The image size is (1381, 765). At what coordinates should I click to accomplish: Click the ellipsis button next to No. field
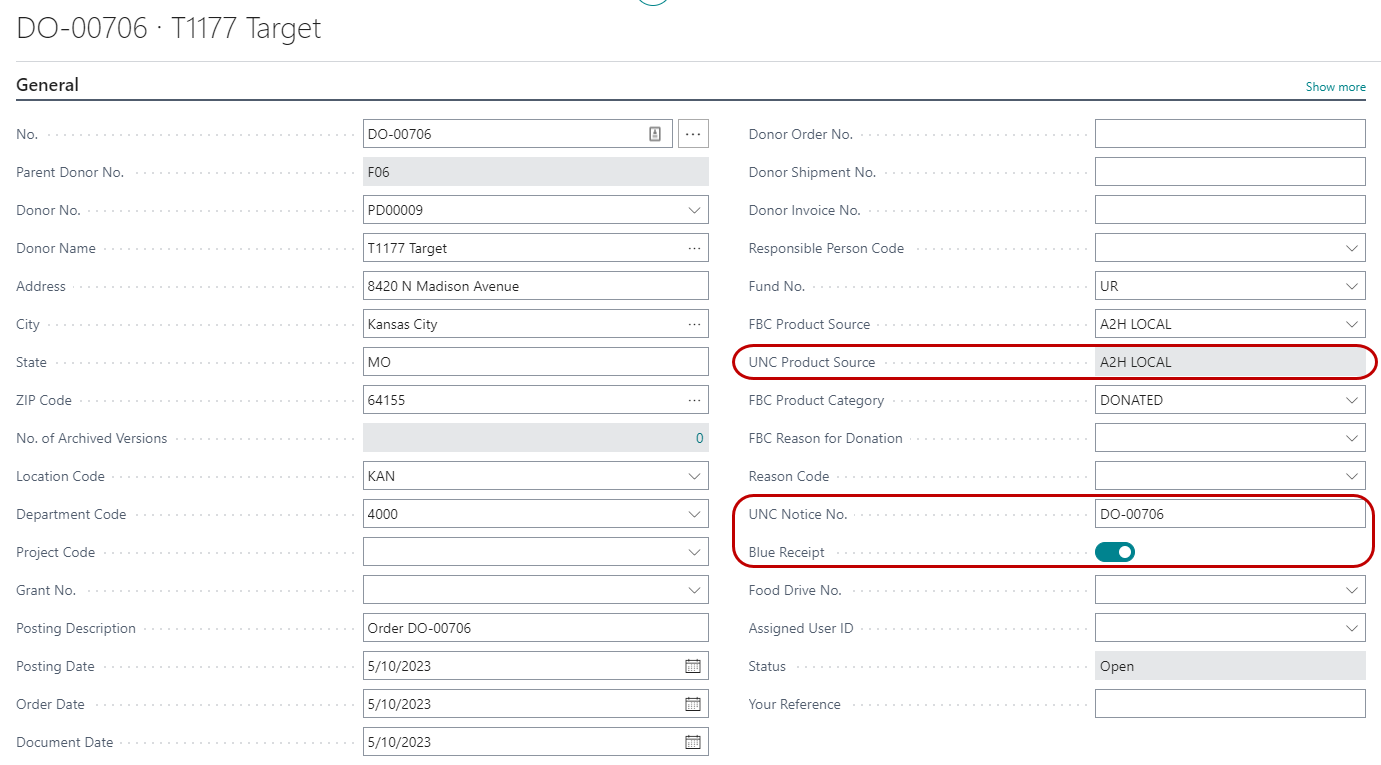pyautogui.click(x=693, y=134)
